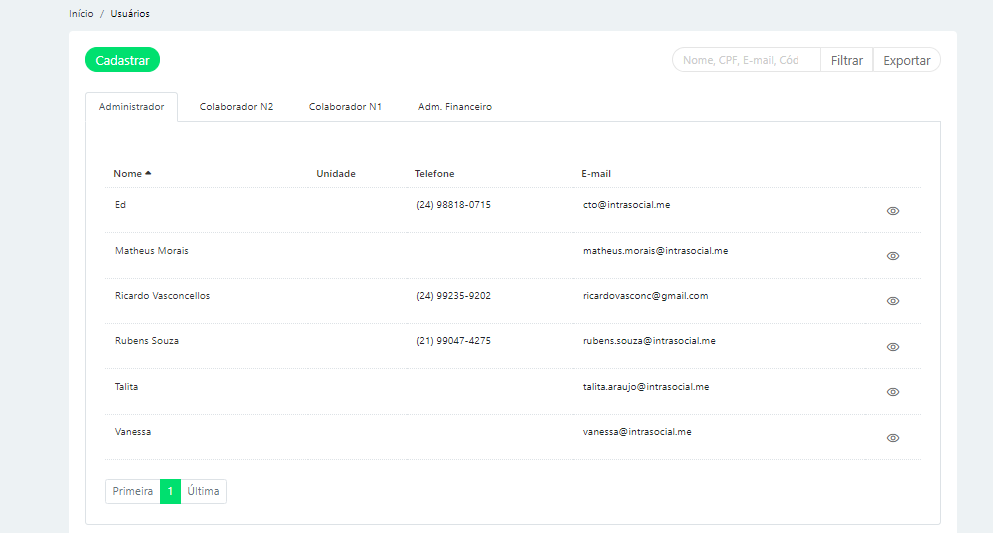Image resolution: width=993 pixels, height=533 pixels.
Task: Focus the Nome, CPF, E-mail search field
Action: [x=745, y=60]
